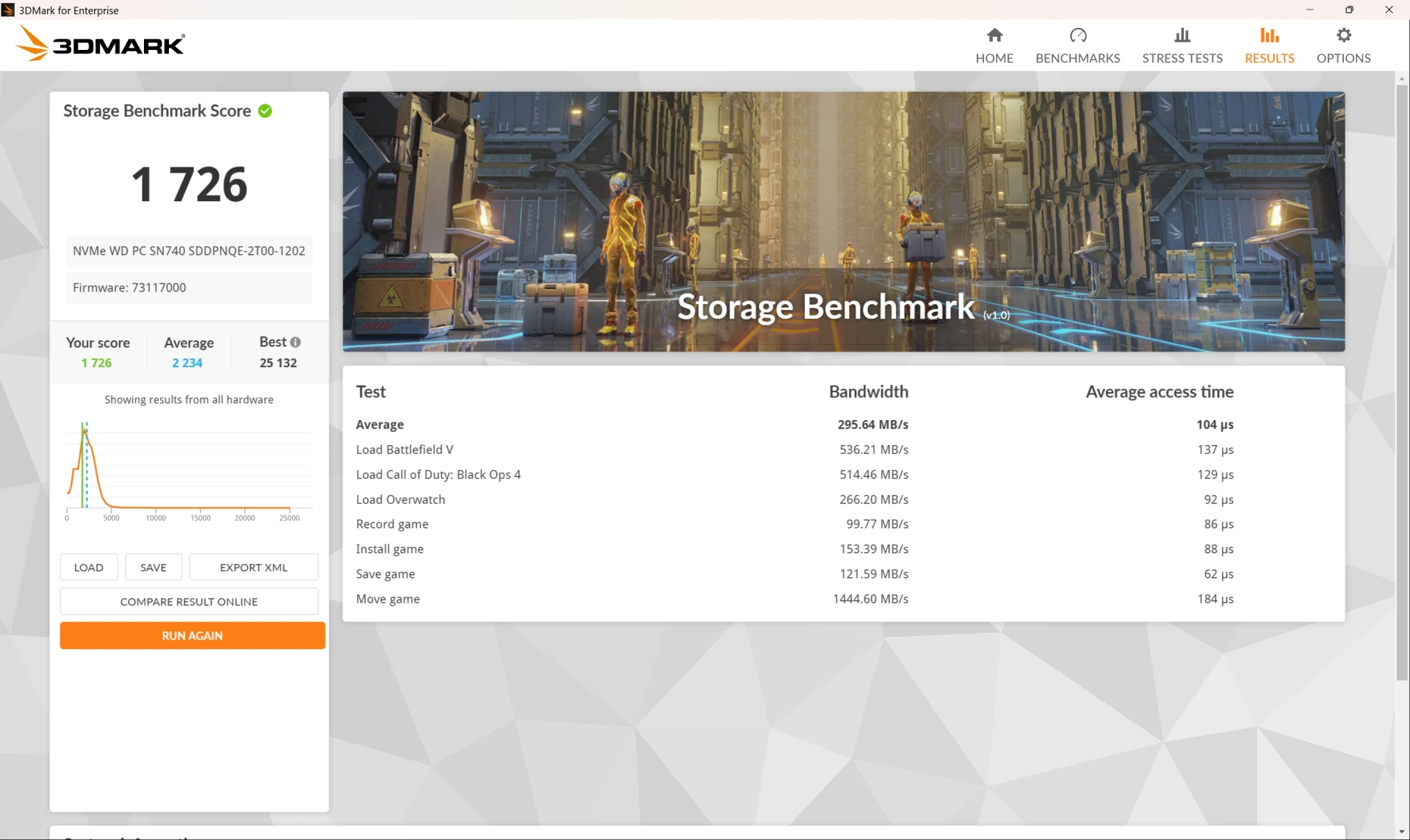Click the Storage Benchmark banner image
The height and width of the screenshot is (840, 1410).
point(843,221)
